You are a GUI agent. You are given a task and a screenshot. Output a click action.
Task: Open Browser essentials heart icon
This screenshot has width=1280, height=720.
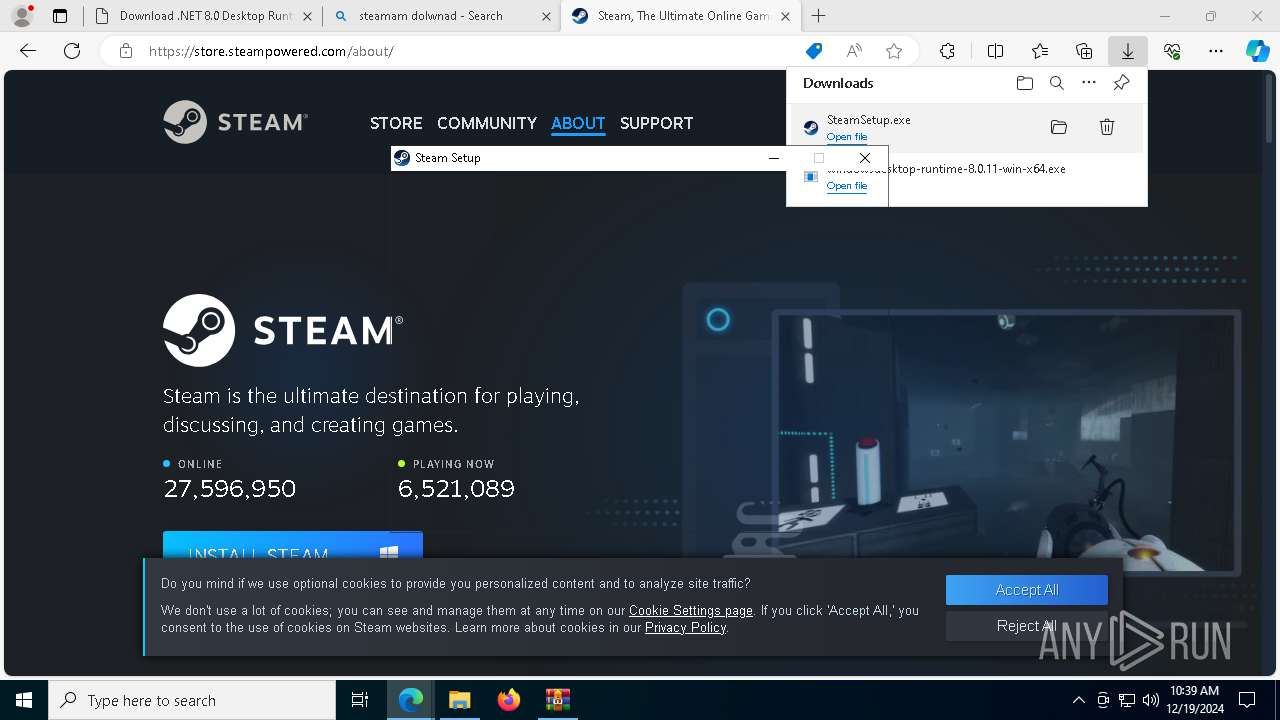coord(1172,51)
